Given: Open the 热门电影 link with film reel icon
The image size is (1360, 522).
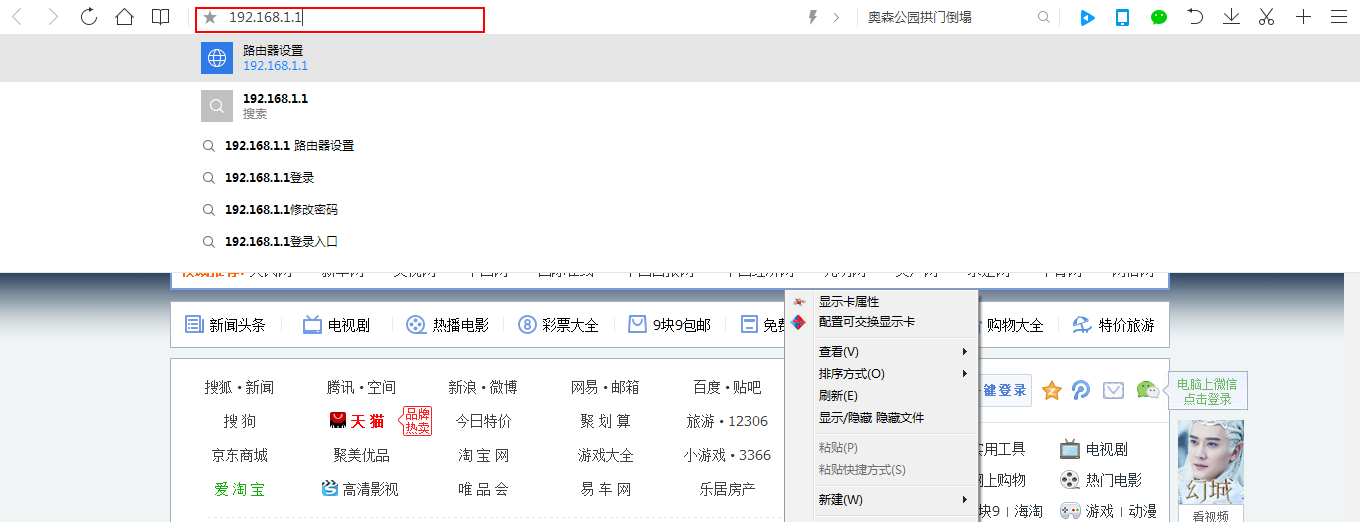Looking at the screenshot, I should point(1101,480).
